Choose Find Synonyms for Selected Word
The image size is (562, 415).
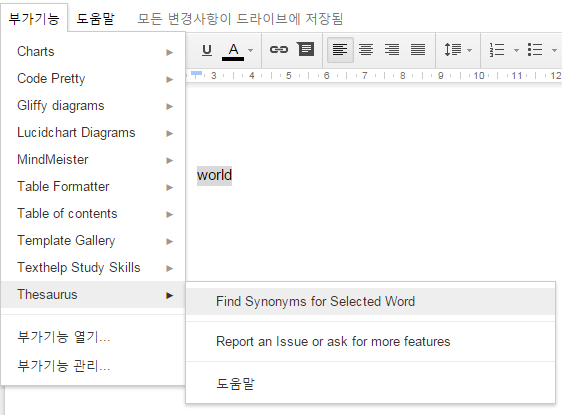[x=371, y=301]
